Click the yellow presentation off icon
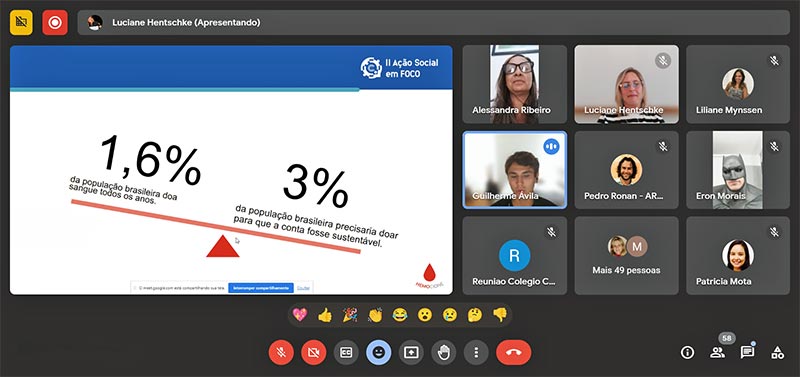This screenshot has width=800, height=377. (21, 22)
